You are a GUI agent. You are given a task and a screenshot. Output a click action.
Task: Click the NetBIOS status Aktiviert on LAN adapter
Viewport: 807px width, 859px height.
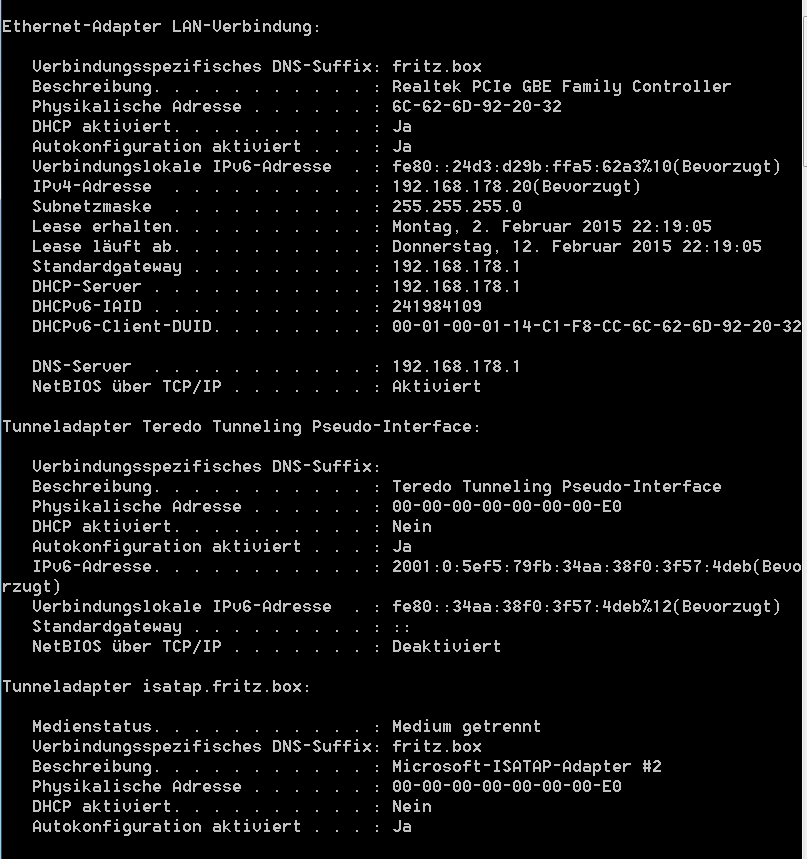pos(436,386)
